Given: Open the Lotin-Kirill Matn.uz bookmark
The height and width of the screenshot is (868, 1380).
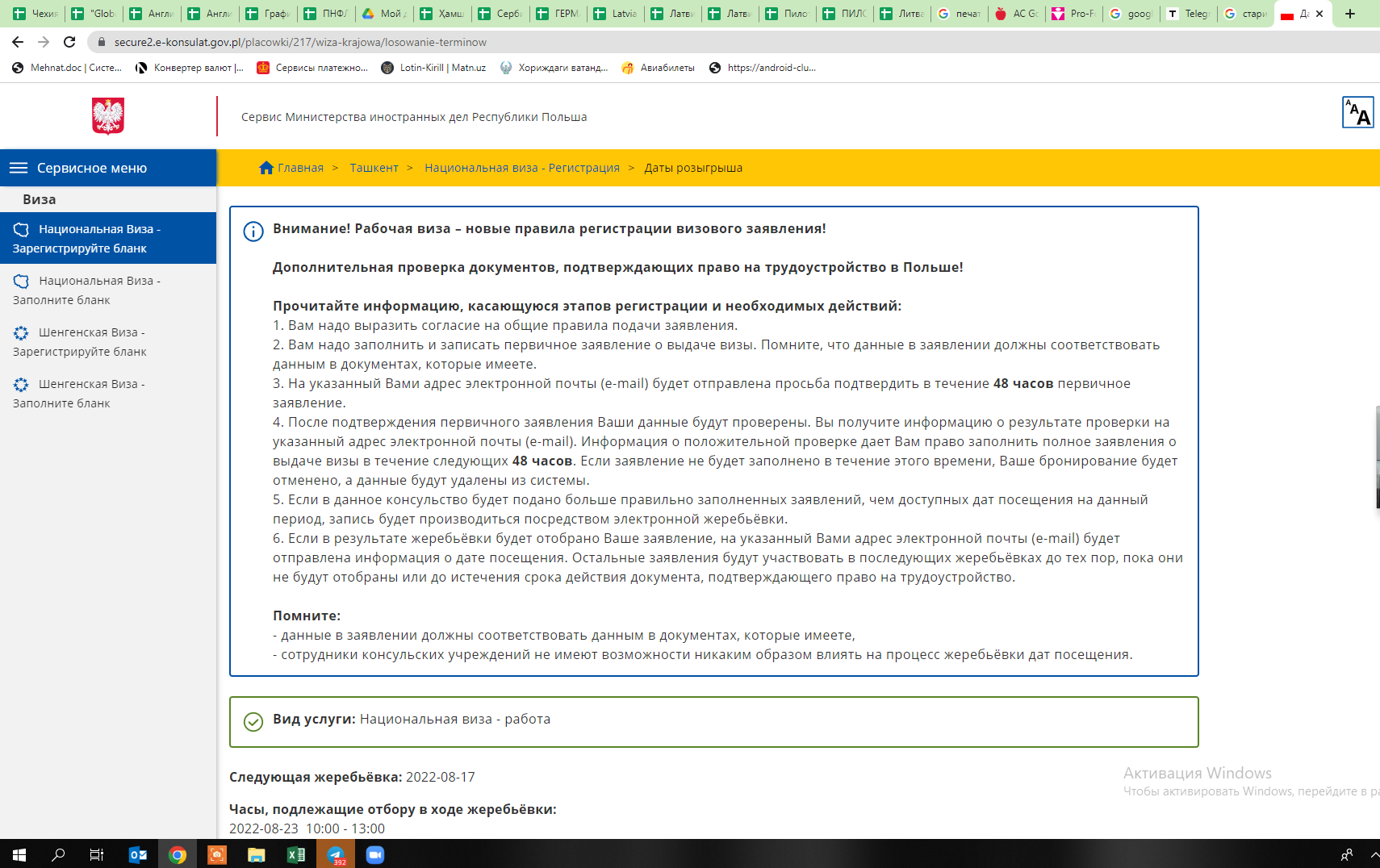Looking at the screenshot, I should click(434, 68).
